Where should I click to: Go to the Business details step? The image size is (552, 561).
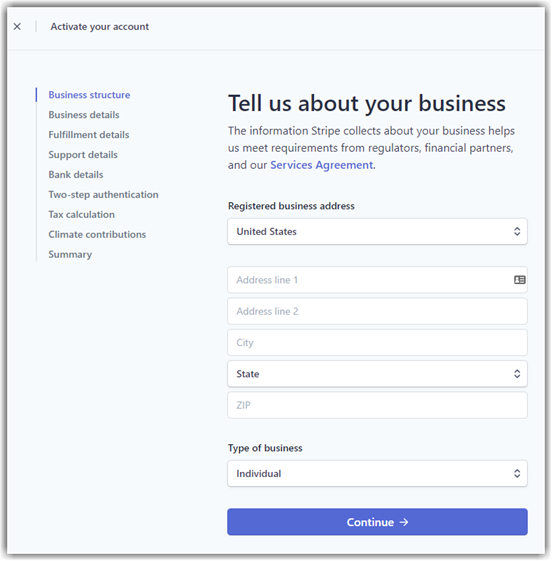pyautogui.click(x=84, y=115)
